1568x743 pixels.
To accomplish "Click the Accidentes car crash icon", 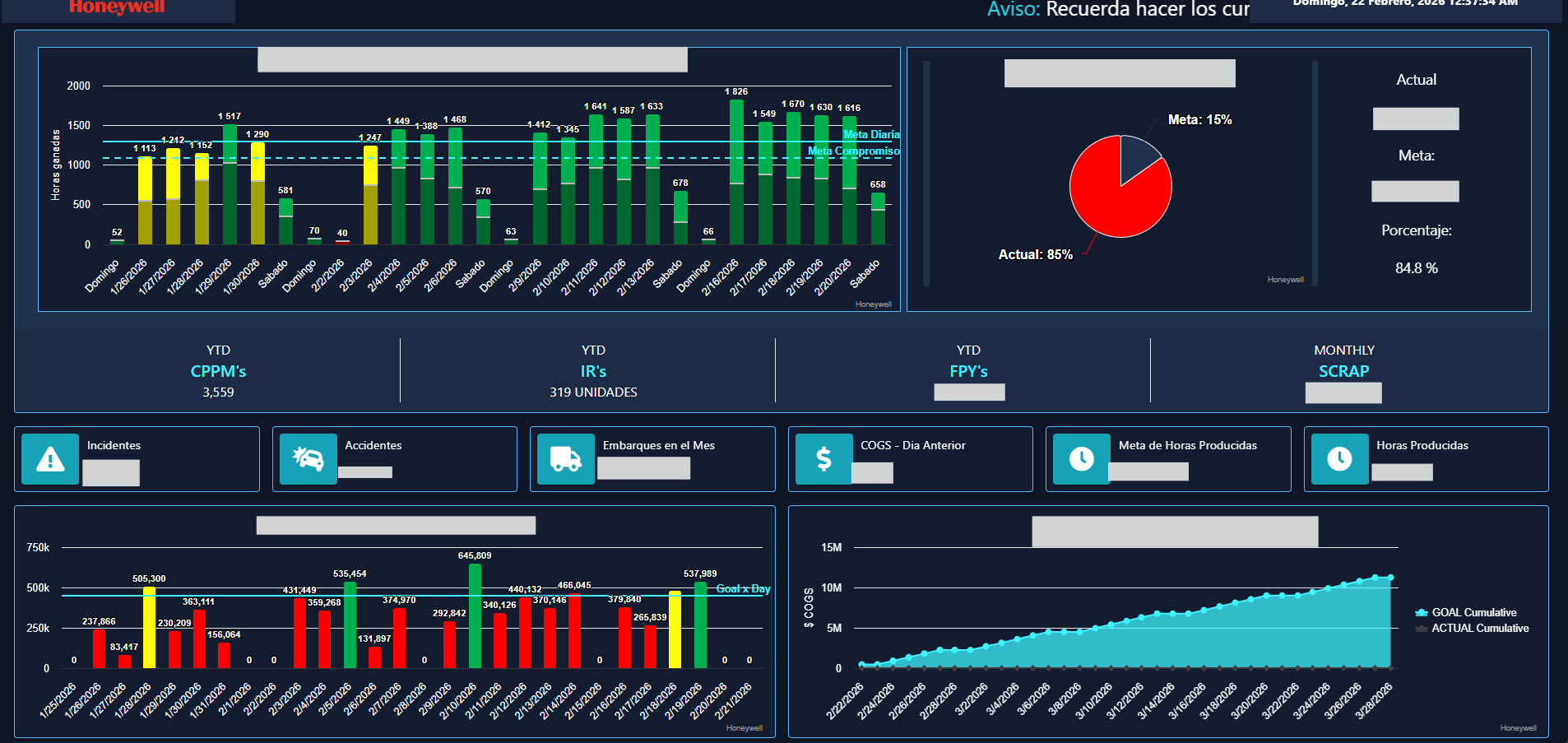I will pos(308,459).
